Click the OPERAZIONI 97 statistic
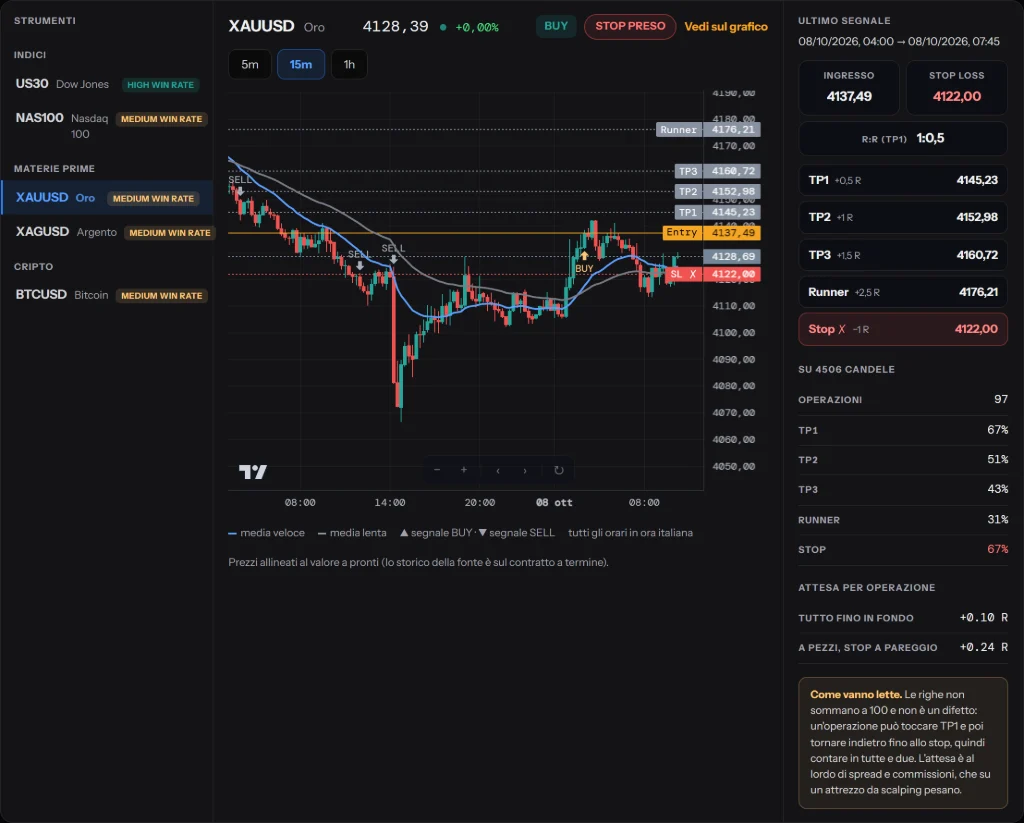 coord(903,399)
